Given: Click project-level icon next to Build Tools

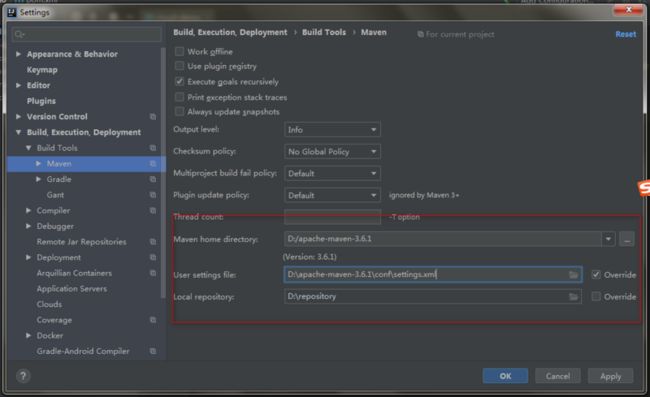Looking at the screenshot, I should tap(153, 148).
